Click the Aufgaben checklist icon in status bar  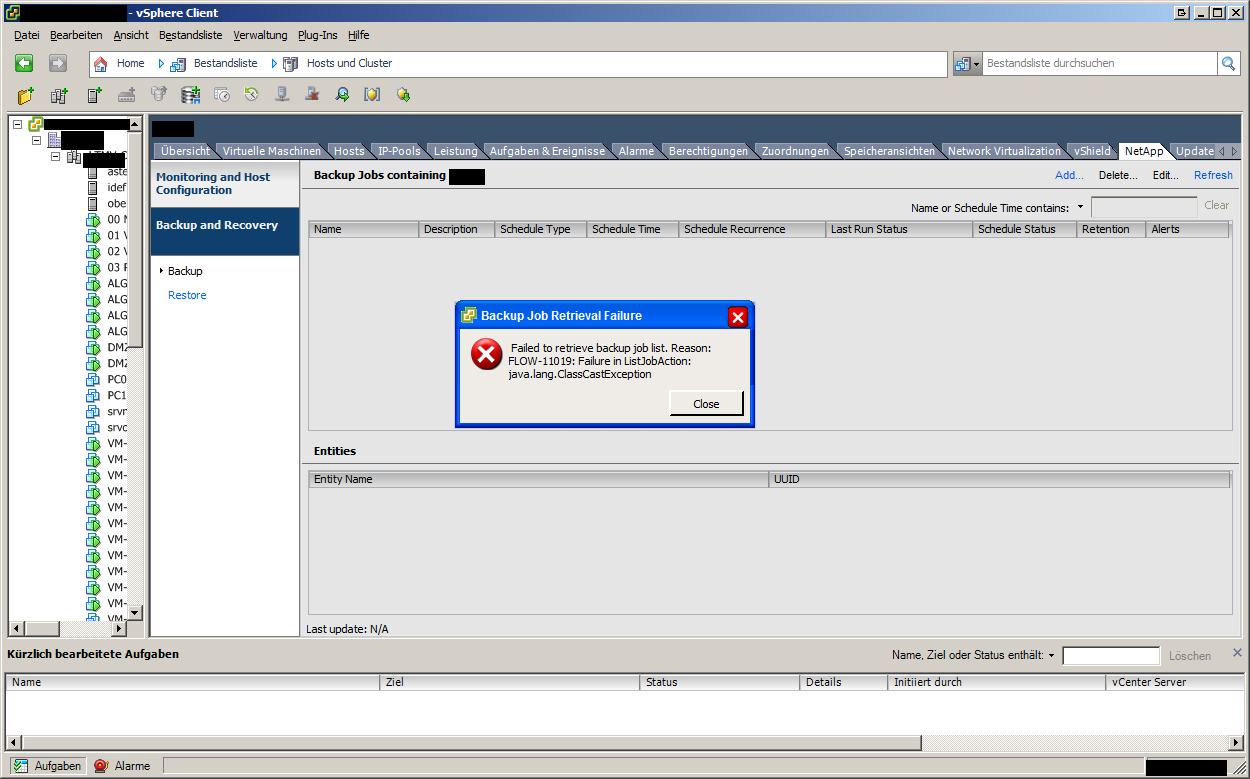(20, 766)
